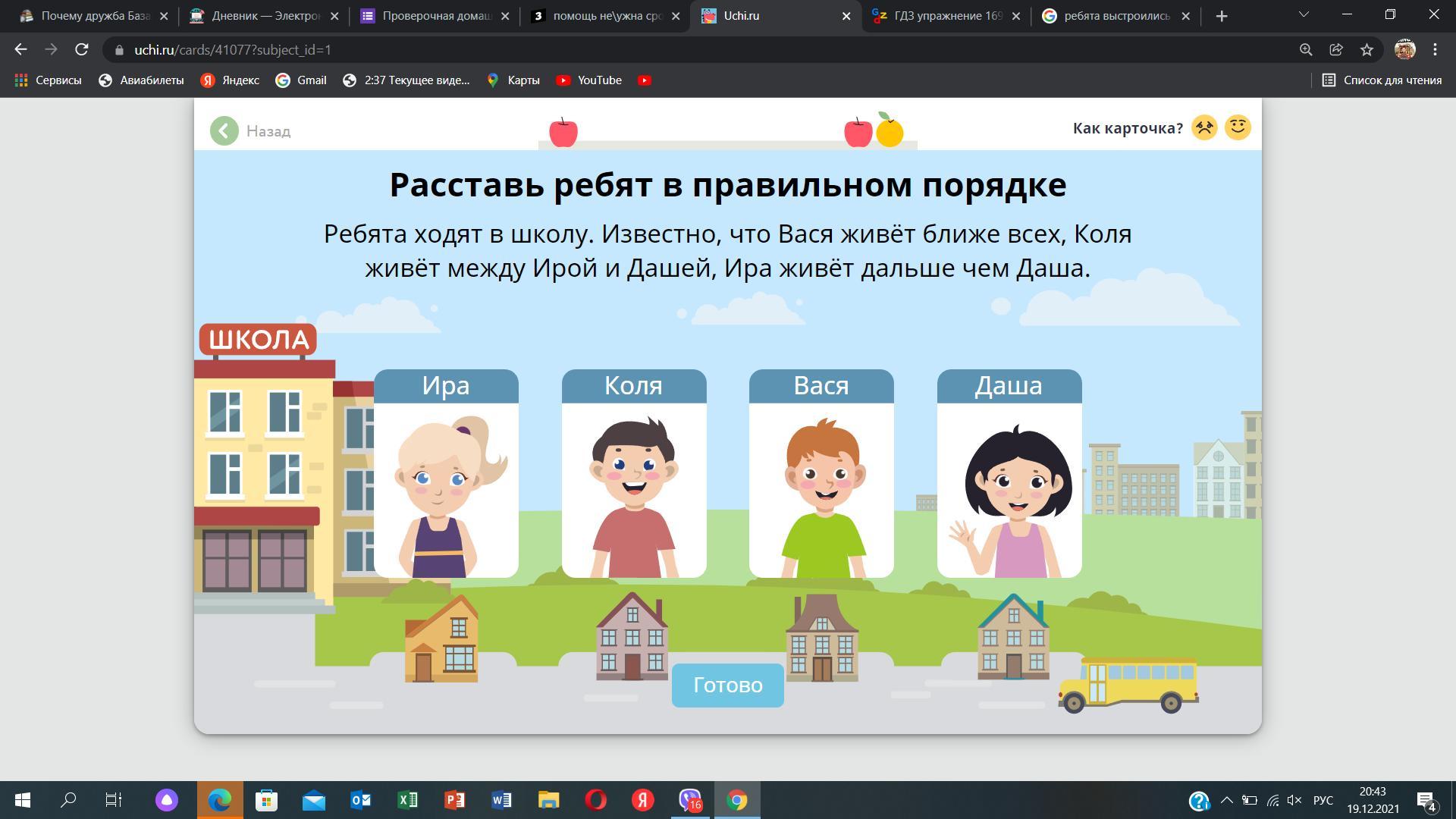Toggle the РУС language indicator
This screenshot has width=1456, height=819.
tap(1323, 800)
